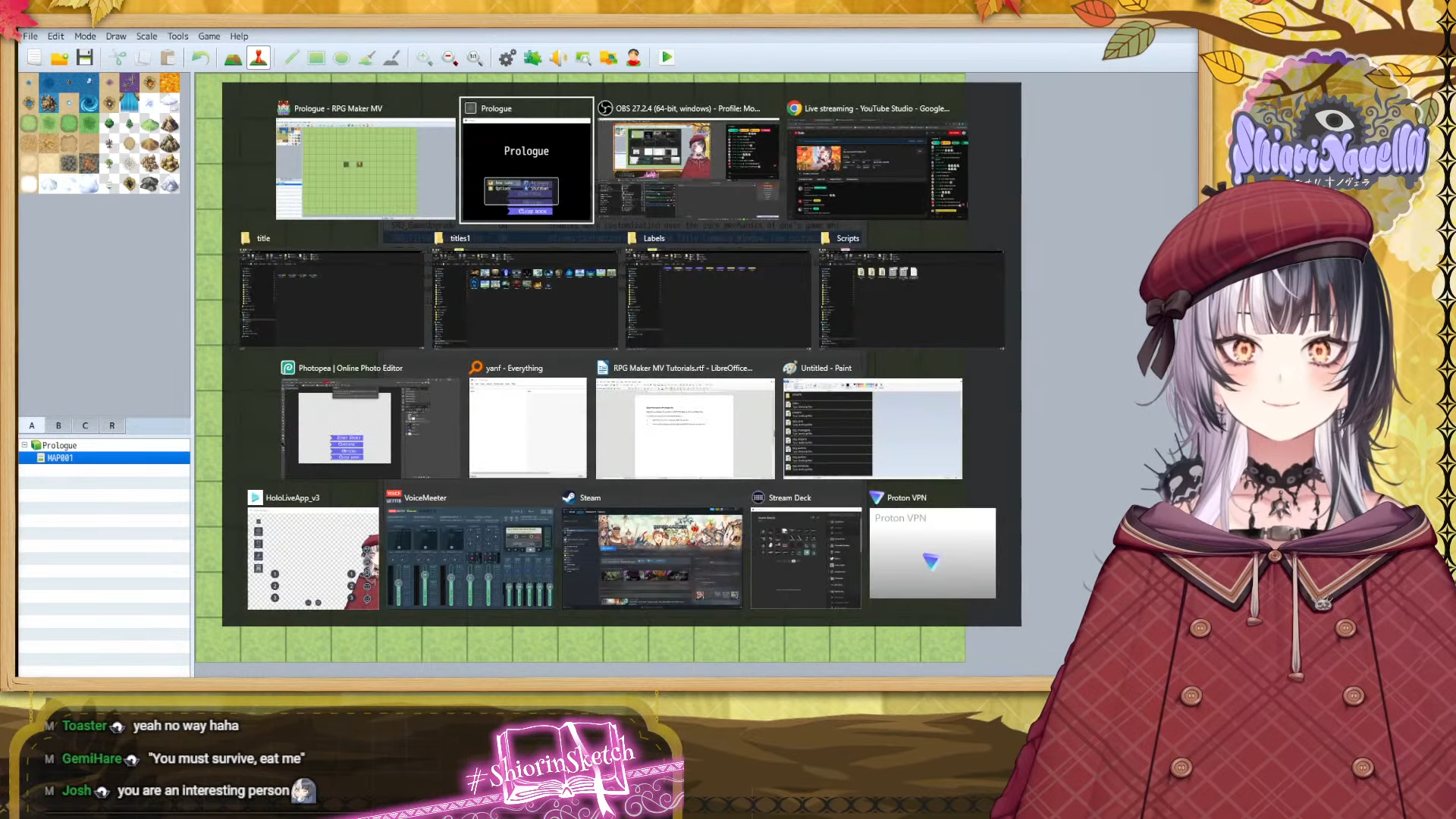Open the Scale menu
1456x819 pixels.
[146, 36]
